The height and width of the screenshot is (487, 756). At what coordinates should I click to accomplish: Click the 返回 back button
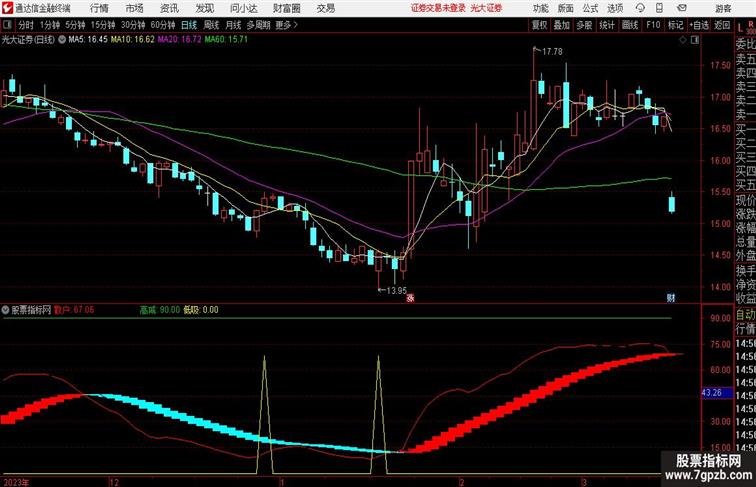(722, 25)
